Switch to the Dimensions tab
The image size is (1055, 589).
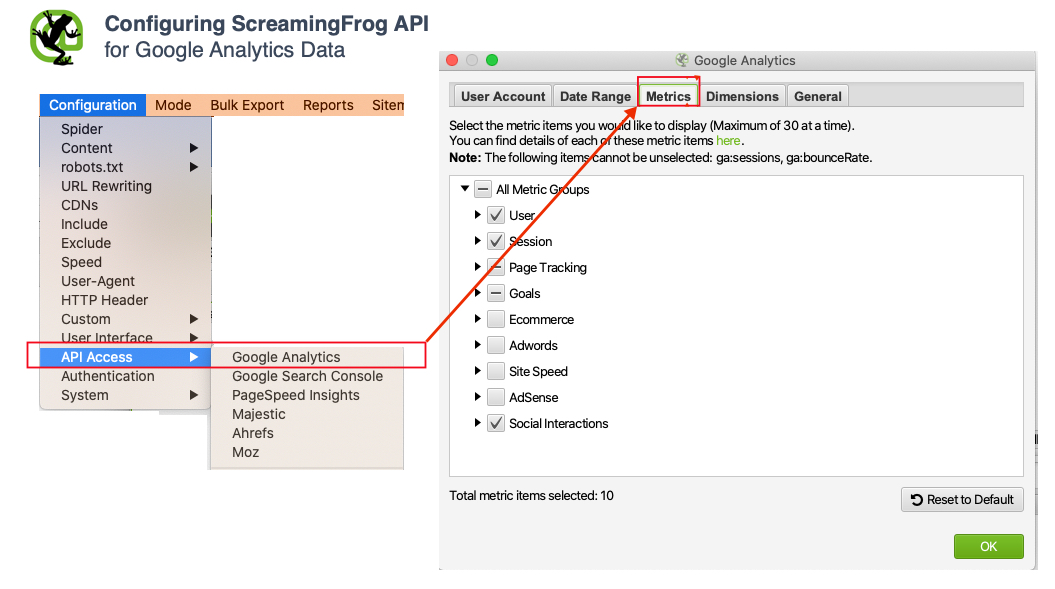point(742,96)
